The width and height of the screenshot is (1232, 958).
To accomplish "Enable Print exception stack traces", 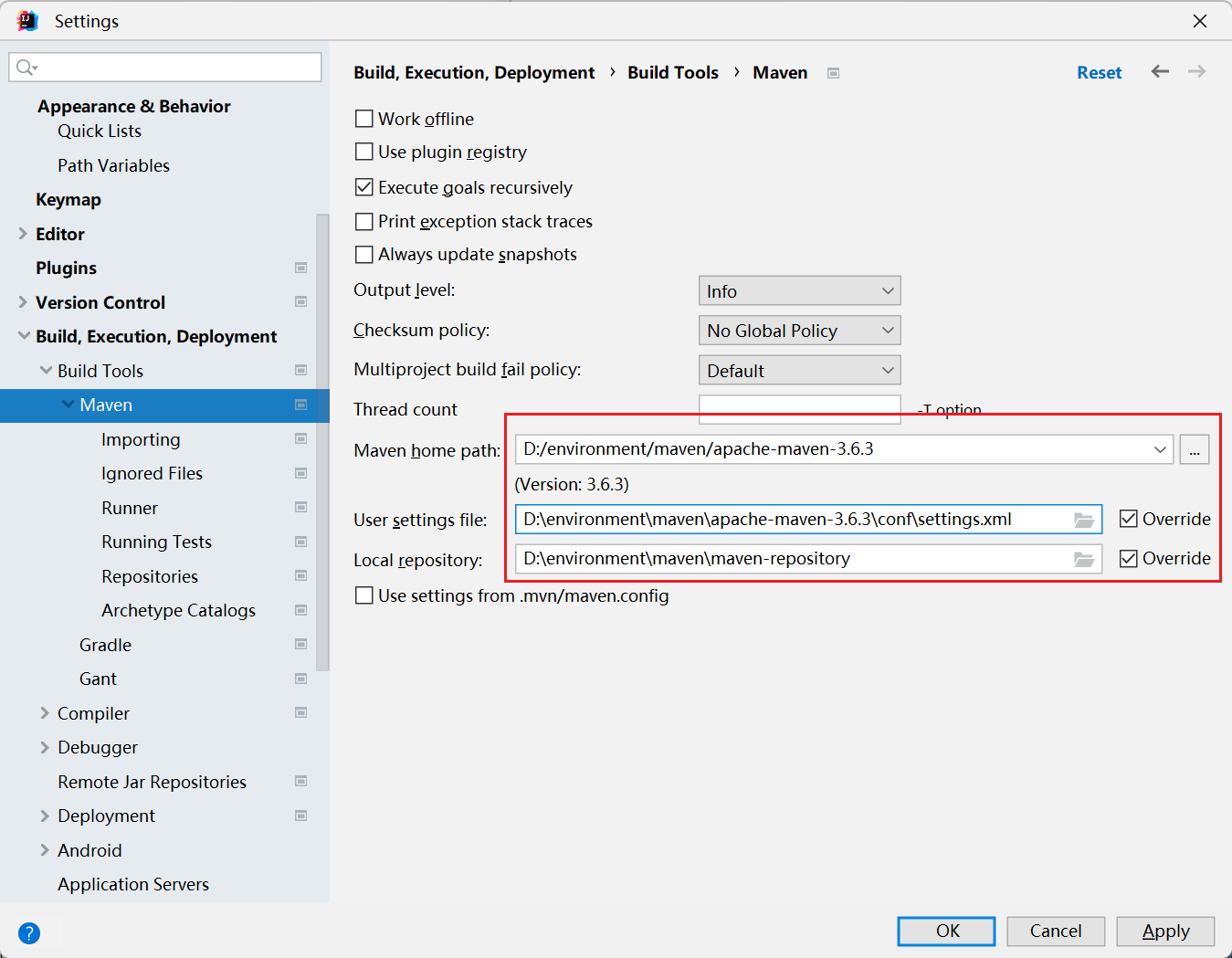I will coord(363,221).
